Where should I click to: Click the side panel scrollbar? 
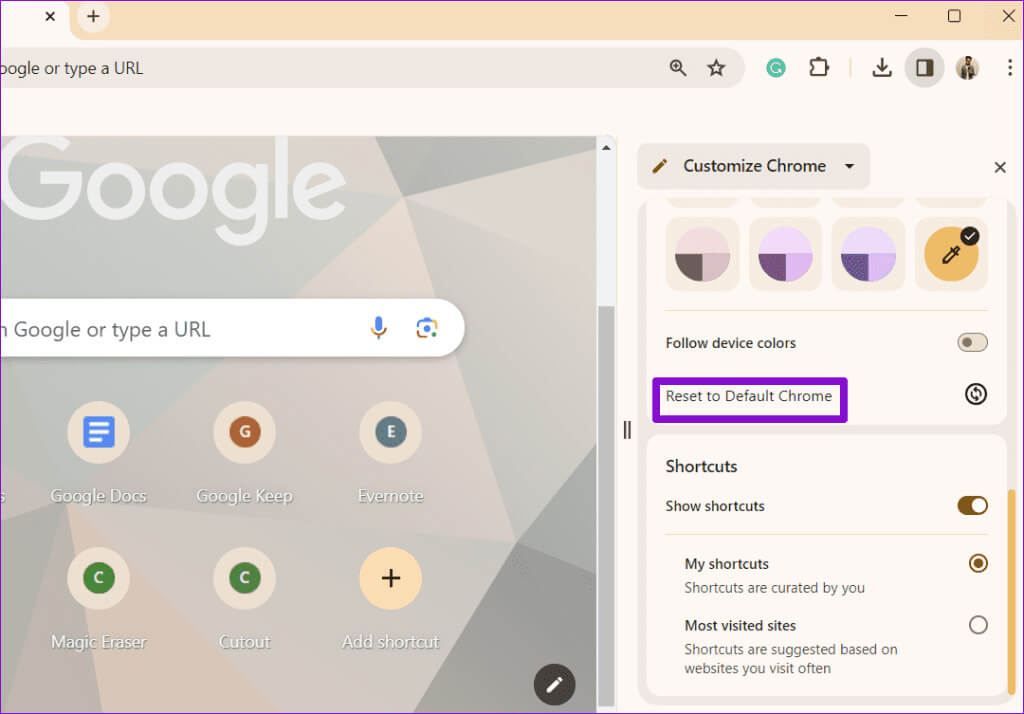coord(1012,591)
